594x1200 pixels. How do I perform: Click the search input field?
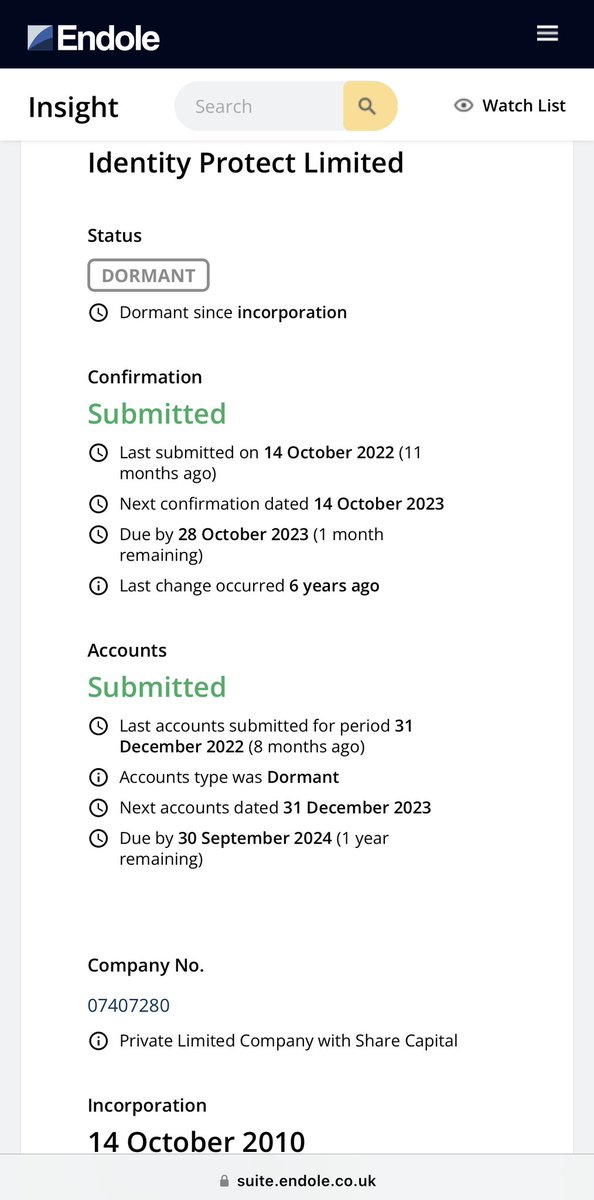pyautogui.click(x=259, y=106)
